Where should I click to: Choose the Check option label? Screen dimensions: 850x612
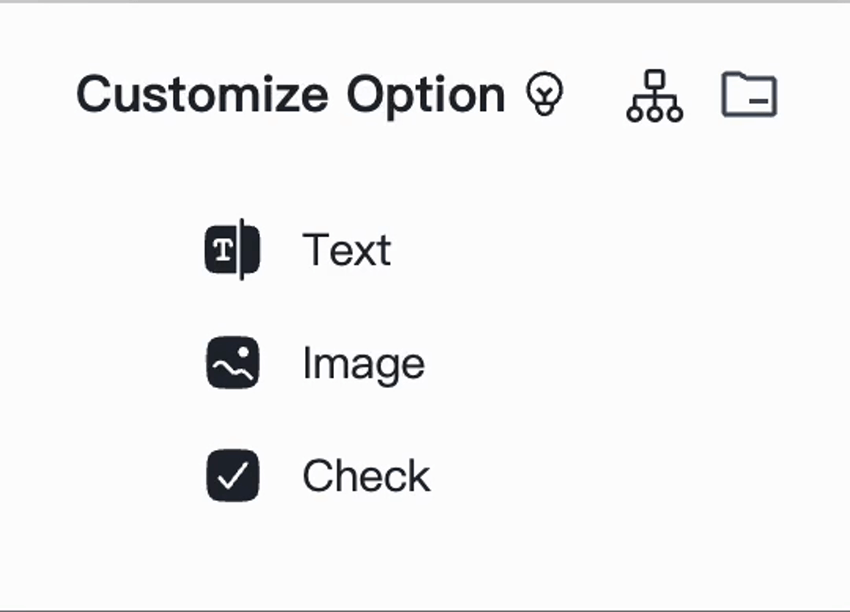366,474
